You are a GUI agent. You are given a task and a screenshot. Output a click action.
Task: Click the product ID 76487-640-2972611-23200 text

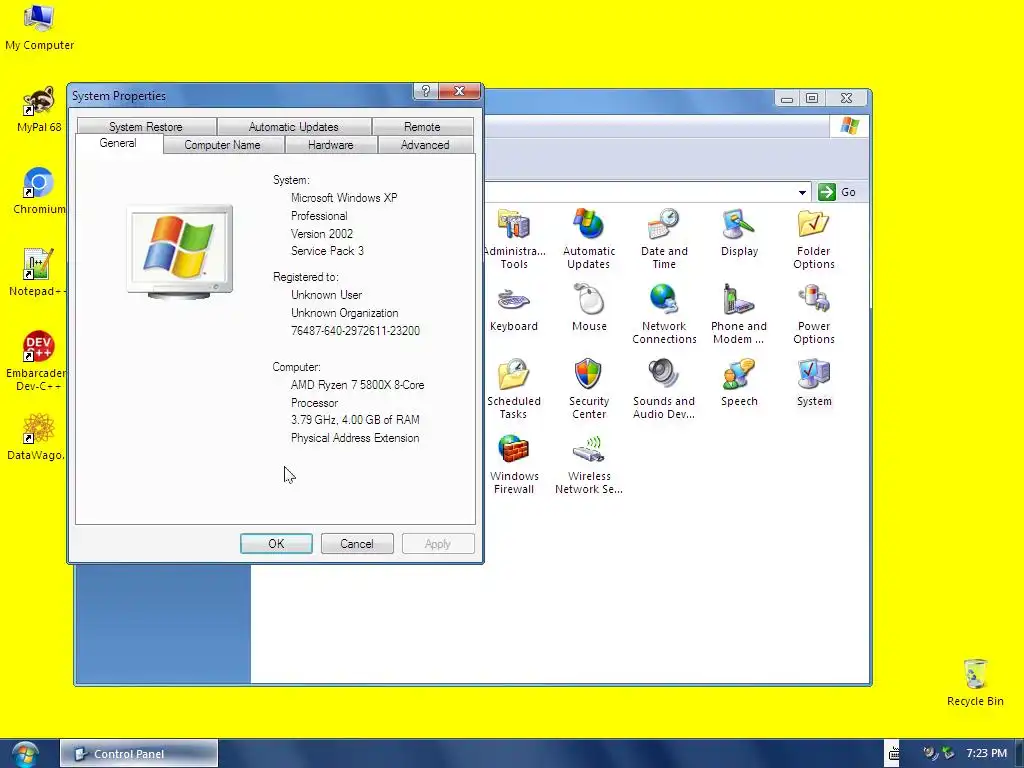click(355, 331)
